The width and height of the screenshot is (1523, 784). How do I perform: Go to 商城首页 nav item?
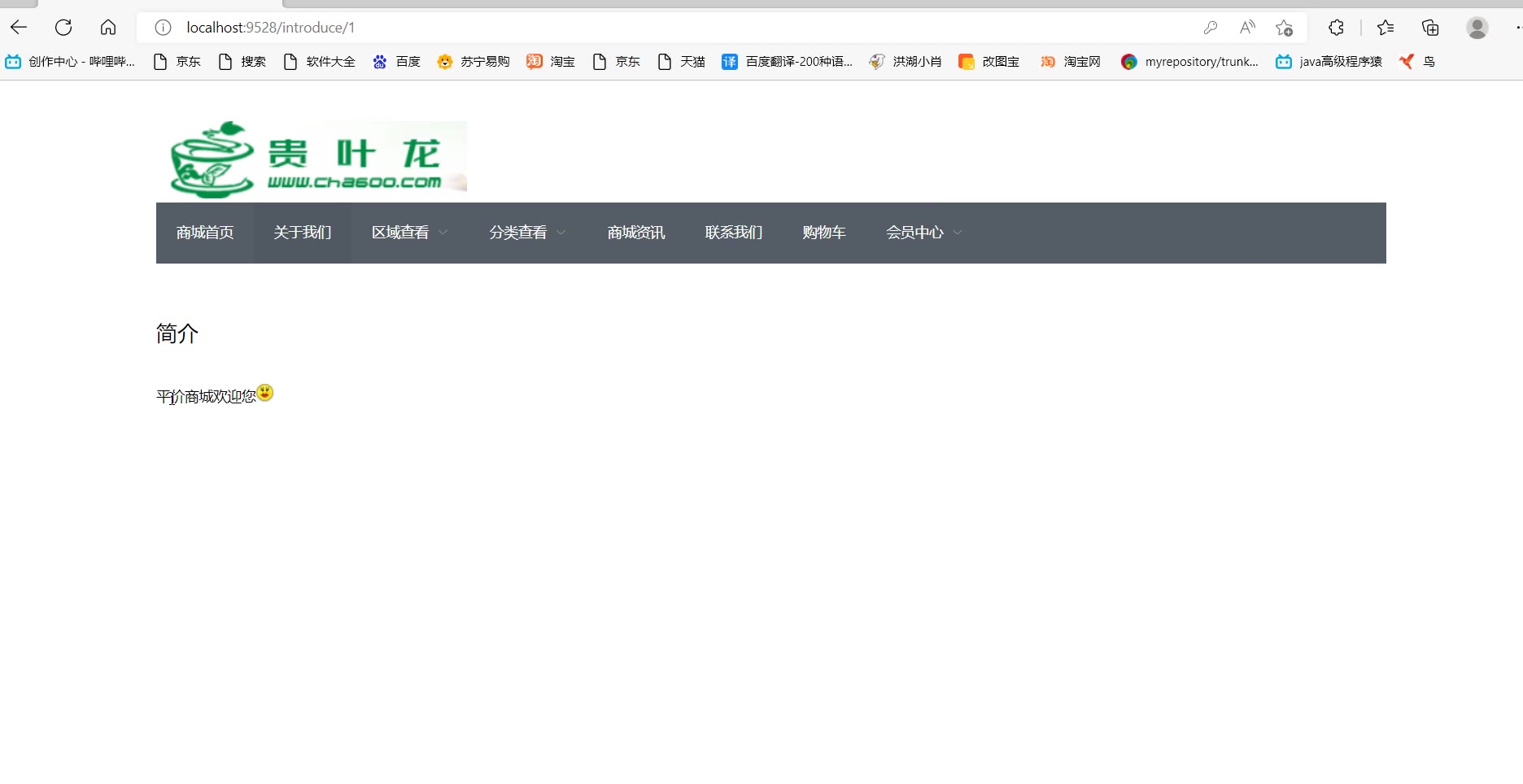(x=205, y=233)
